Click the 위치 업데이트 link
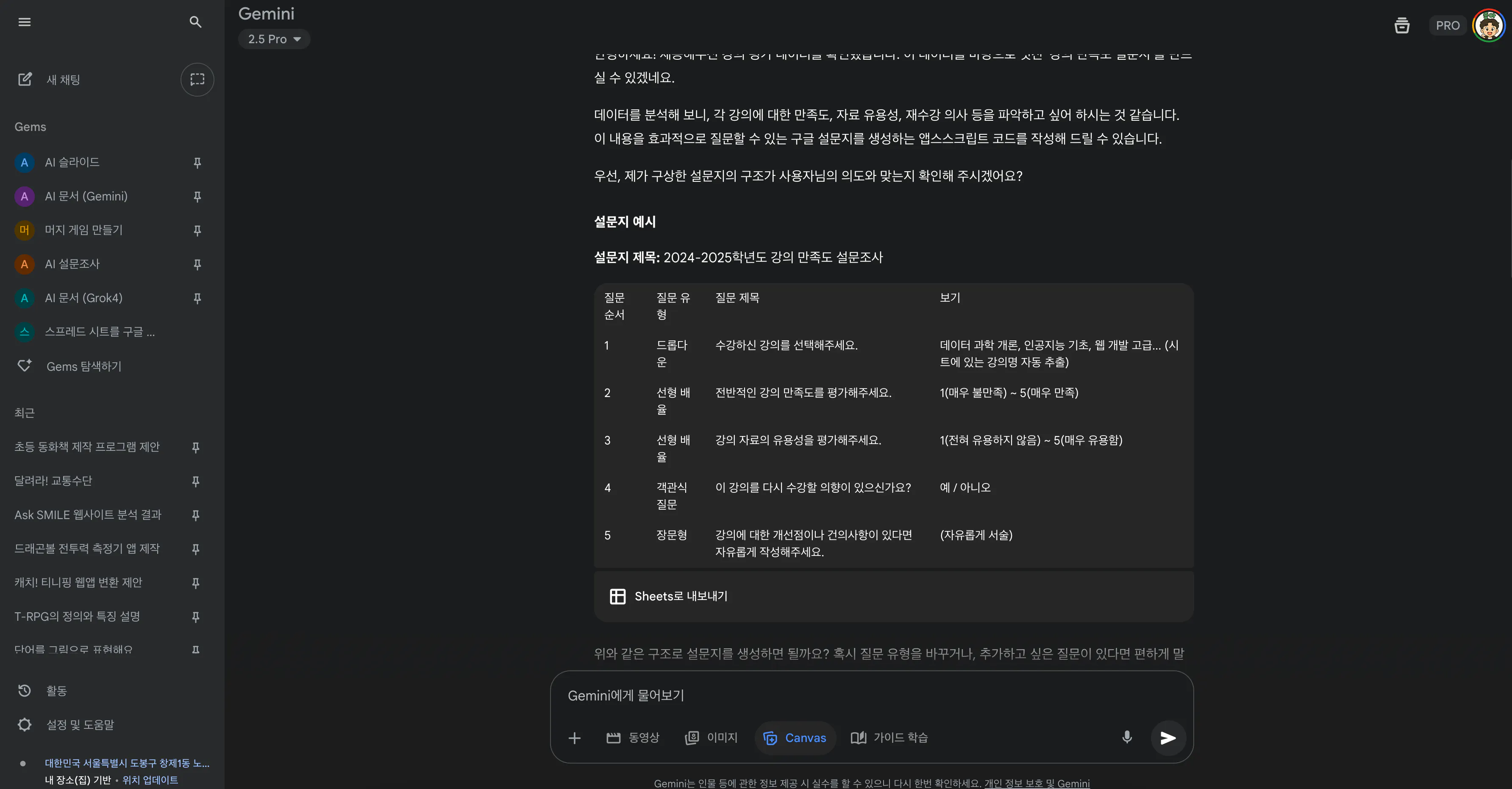The height and width of the screenshot is (789, 1512). pos(150,780)
